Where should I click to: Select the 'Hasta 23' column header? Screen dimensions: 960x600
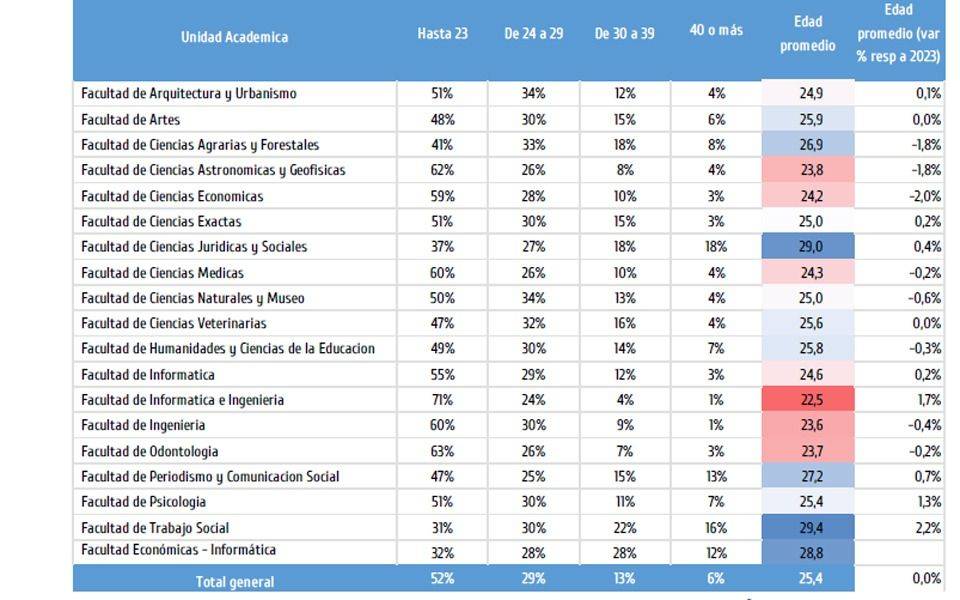(x=442, y=33)
